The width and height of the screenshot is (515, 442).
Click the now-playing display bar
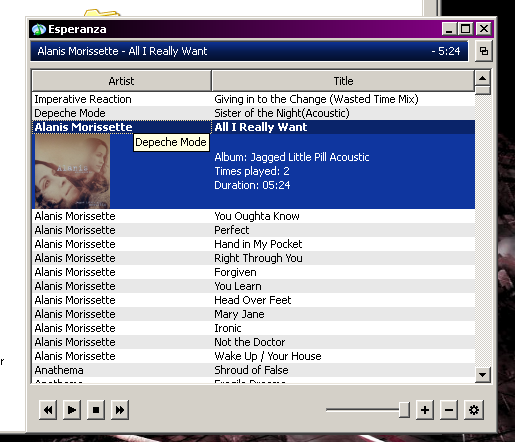coord(249,51)
